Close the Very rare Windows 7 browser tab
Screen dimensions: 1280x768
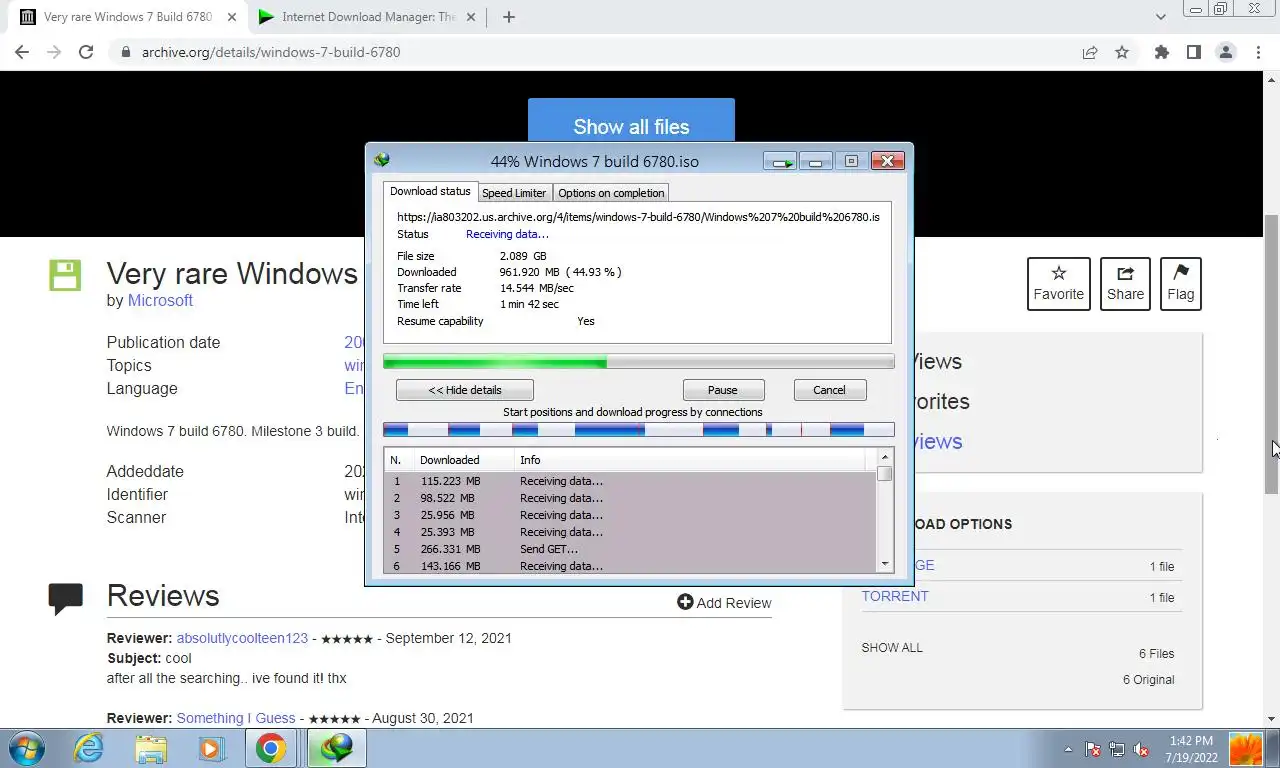coord(232,17)
